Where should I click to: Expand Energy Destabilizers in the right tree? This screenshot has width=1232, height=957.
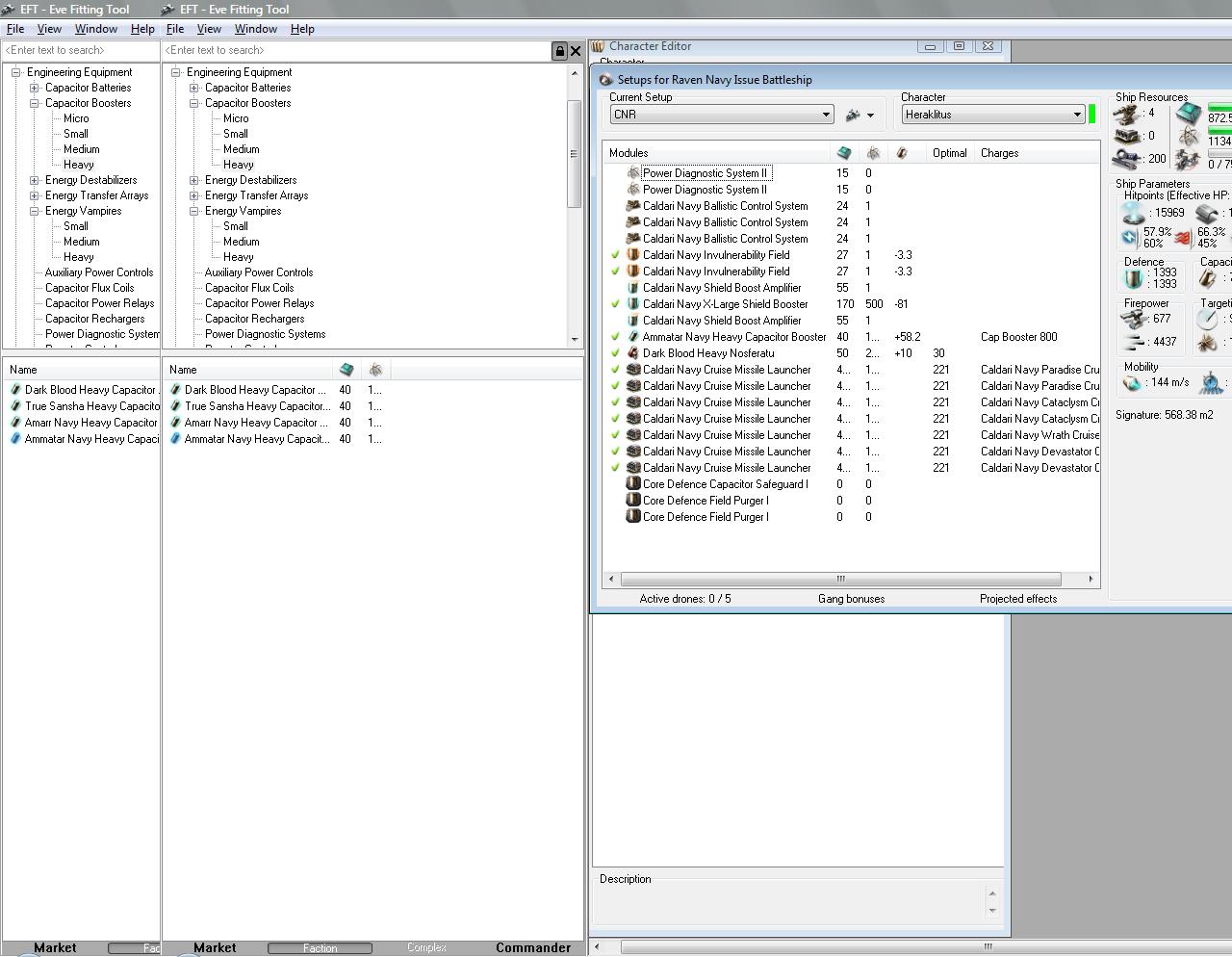[194, 180]
